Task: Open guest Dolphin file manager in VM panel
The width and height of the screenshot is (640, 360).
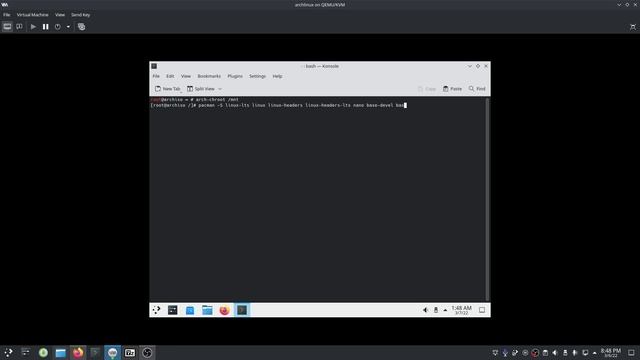Action: (207, 310)
